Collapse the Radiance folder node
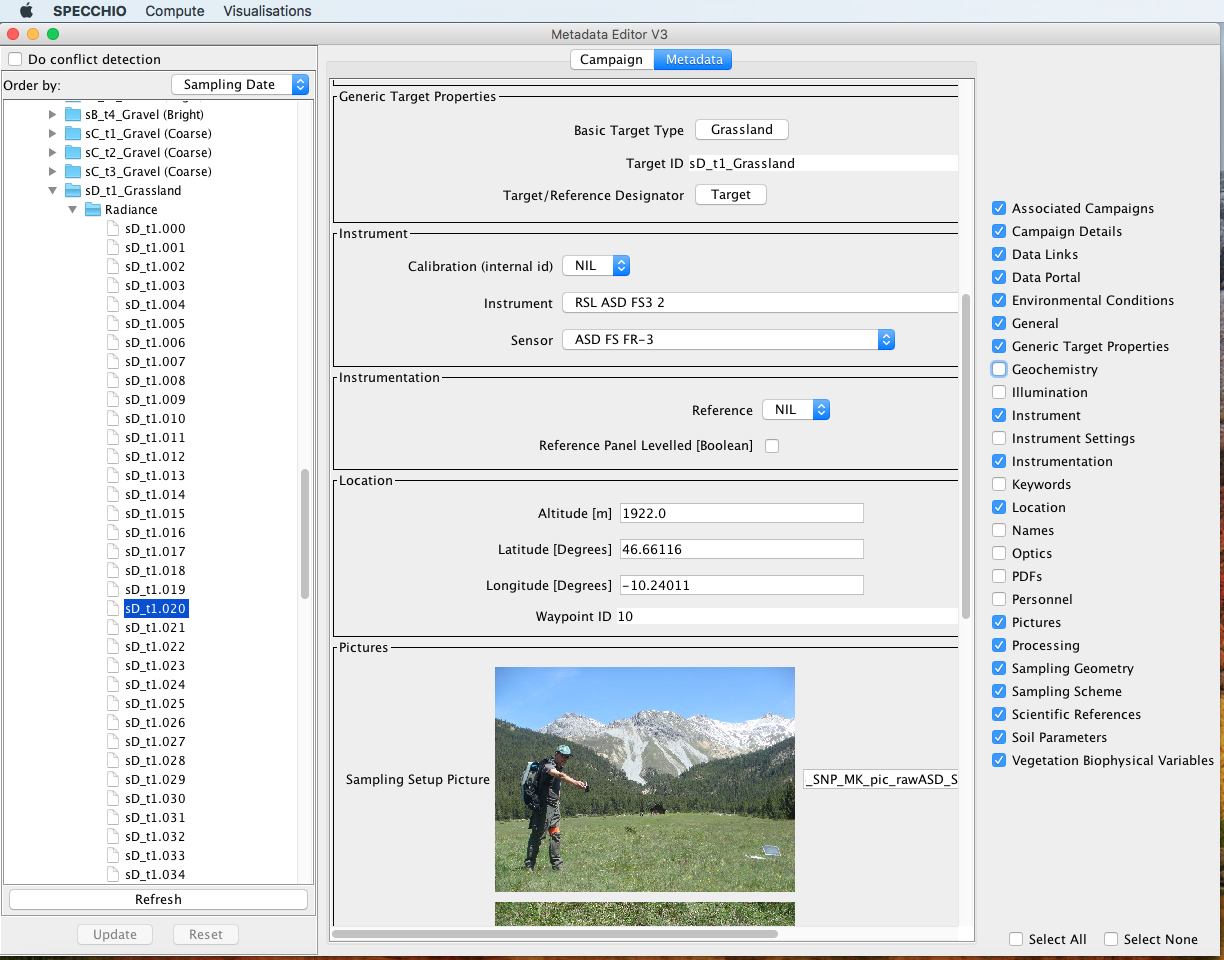Image resolution: width=1224 pixels, height=960 pixels. coord(73,209)
